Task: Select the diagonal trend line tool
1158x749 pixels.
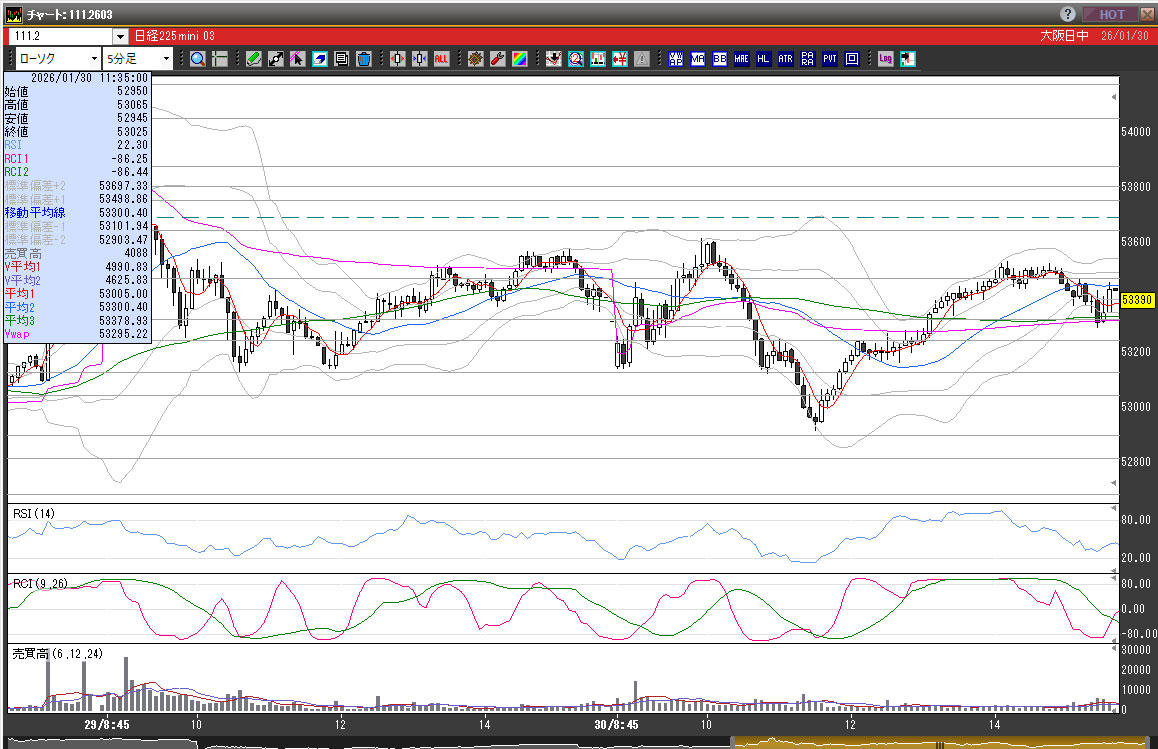Action: [275, 59]
